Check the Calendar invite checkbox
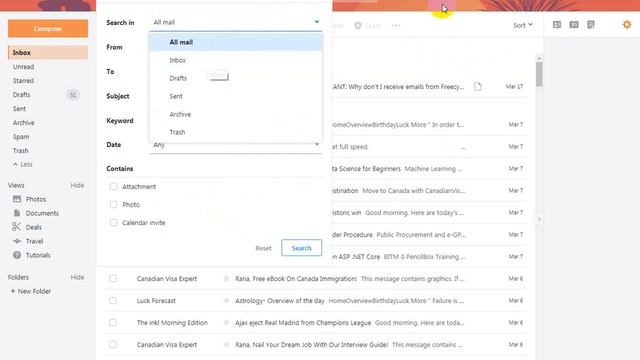 (113, 222)
